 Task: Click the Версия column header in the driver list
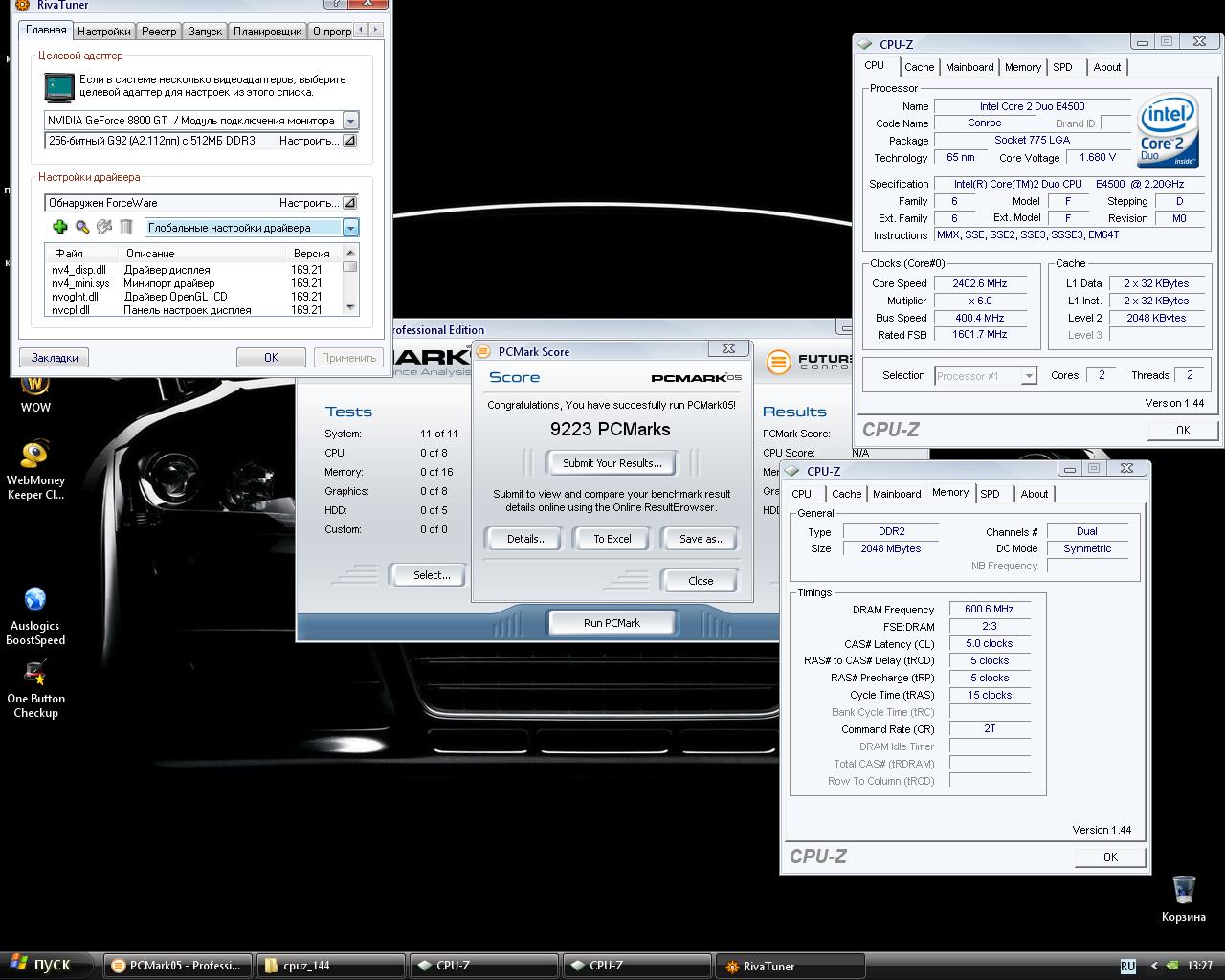(313, 254)
